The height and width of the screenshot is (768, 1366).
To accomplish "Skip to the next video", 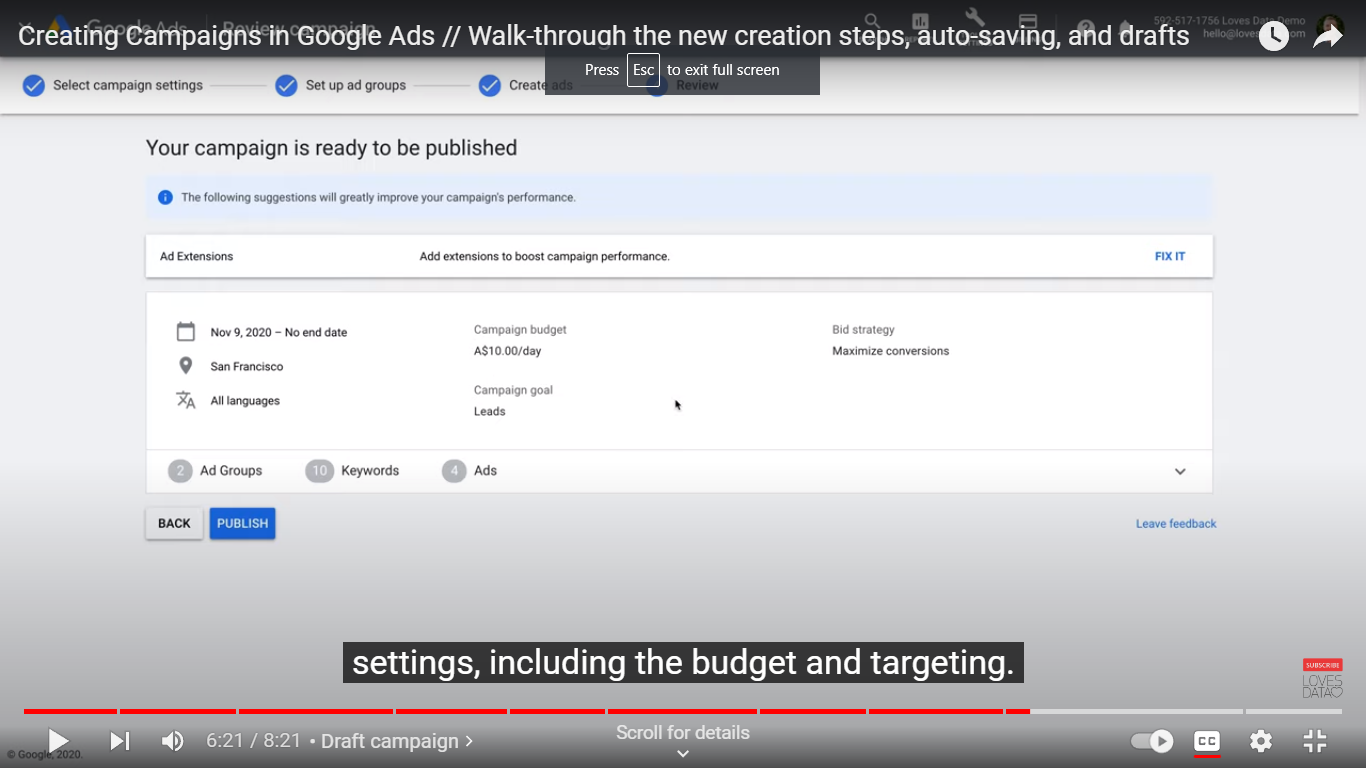I will click(x=119, y=741).
